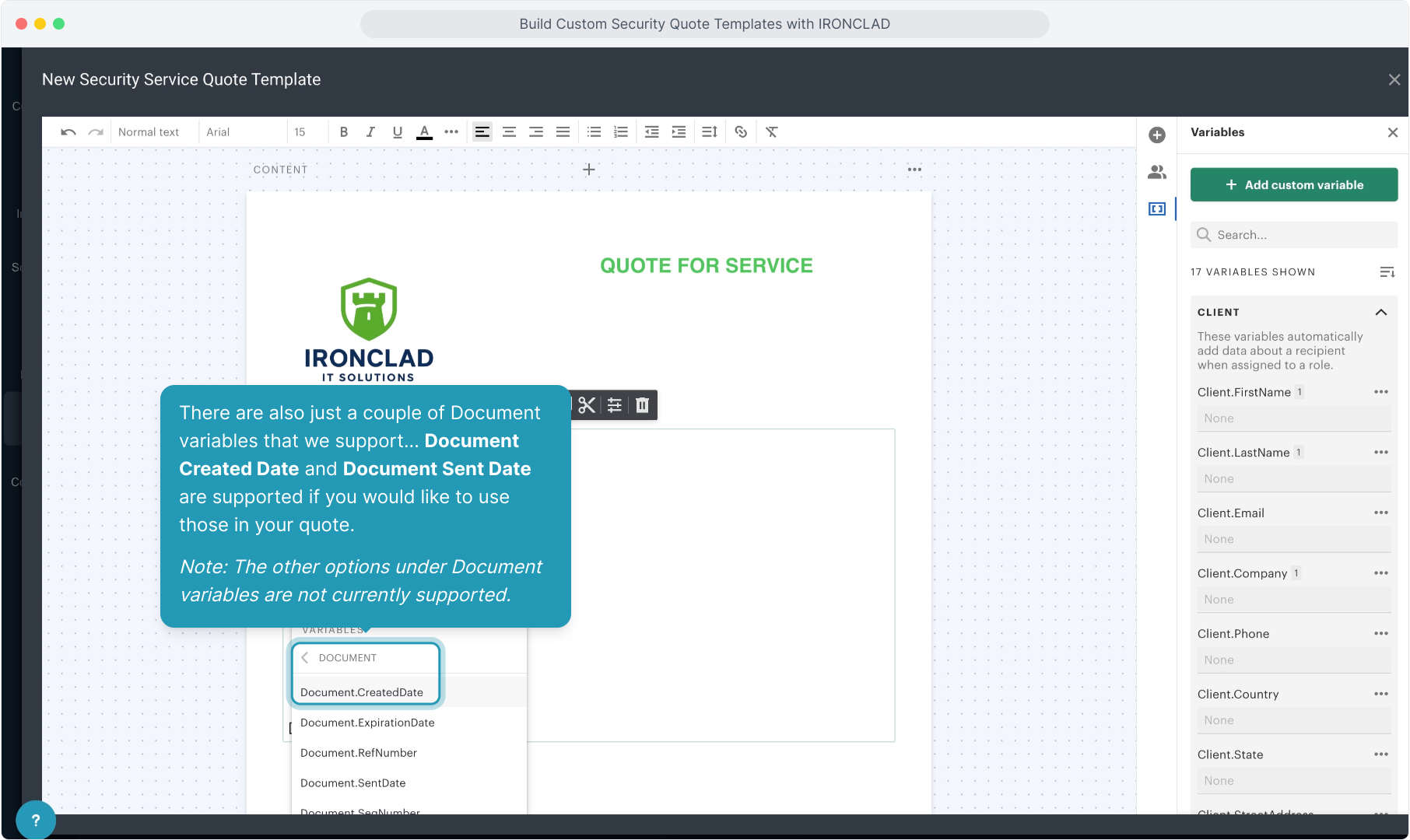This screenshot has width=1410, height=840.
Task: Open the Arial font dropdown
Action: pos(219,132)
